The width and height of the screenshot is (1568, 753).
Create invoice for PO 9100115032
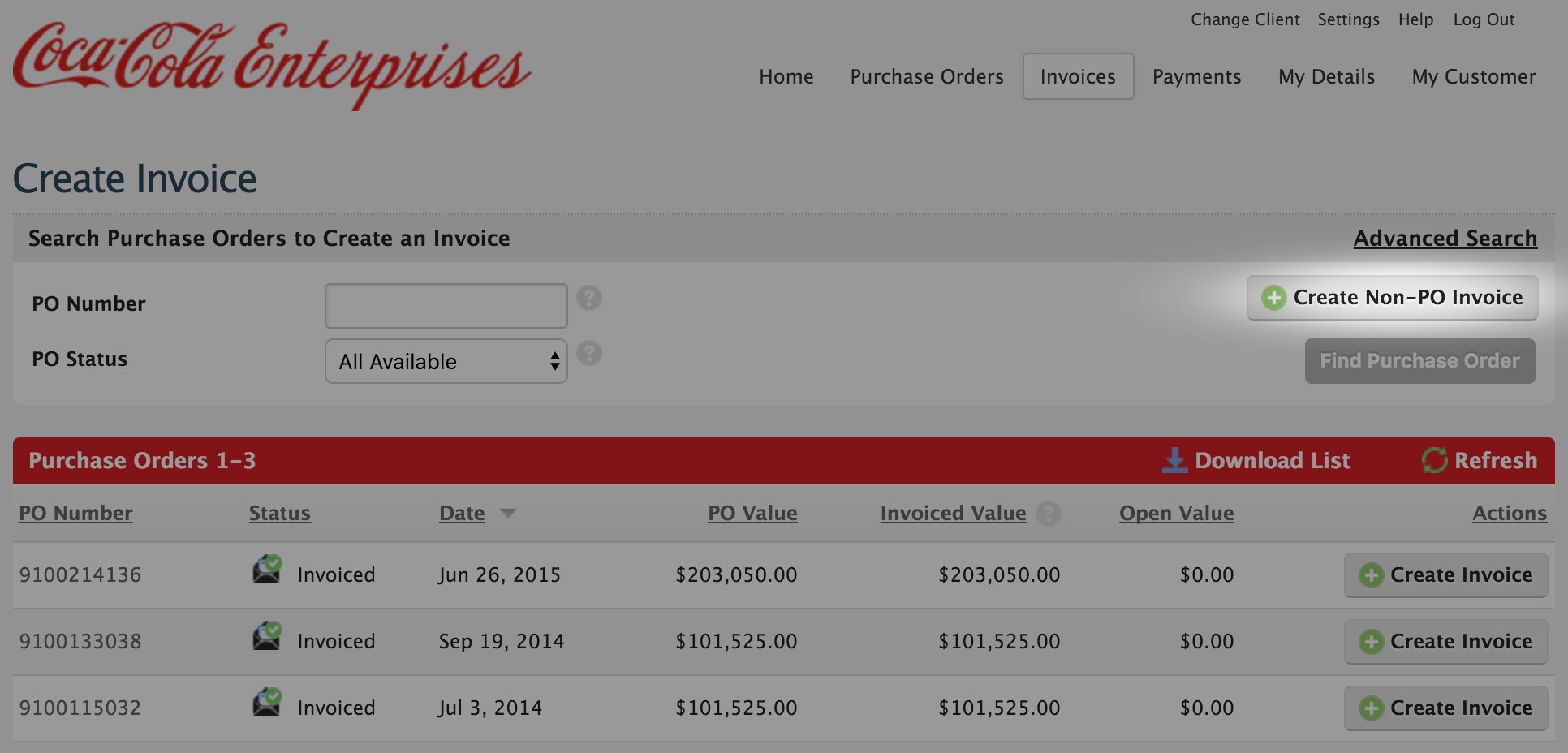[1446, 708]
